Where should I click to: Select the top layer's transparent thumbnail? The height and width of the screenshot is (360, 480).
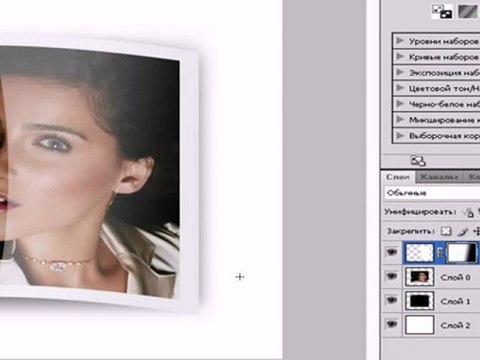coord(420,253)
